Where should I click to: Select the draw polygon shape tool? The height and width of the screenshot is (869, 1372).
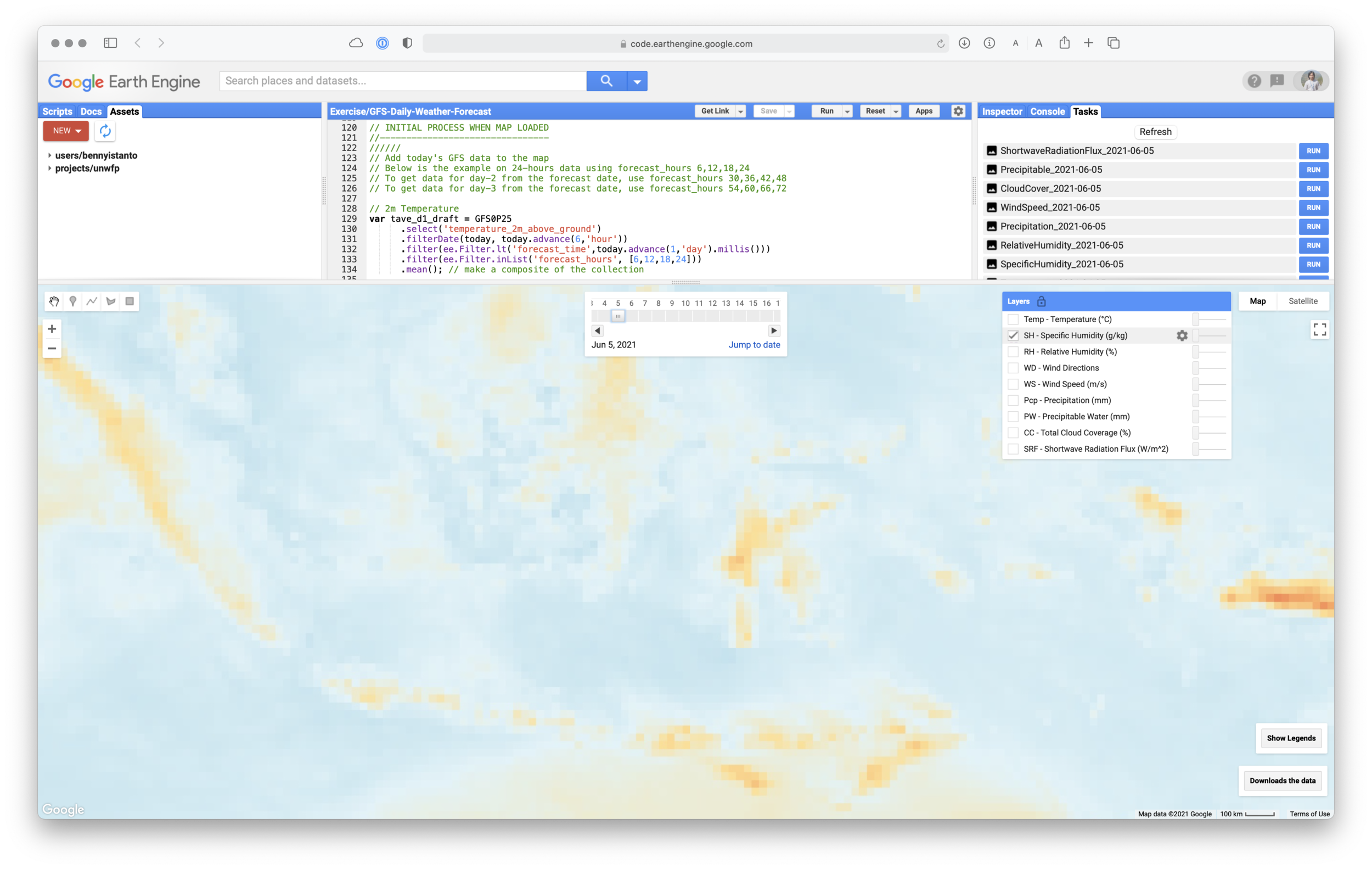(x=110, y=301)
